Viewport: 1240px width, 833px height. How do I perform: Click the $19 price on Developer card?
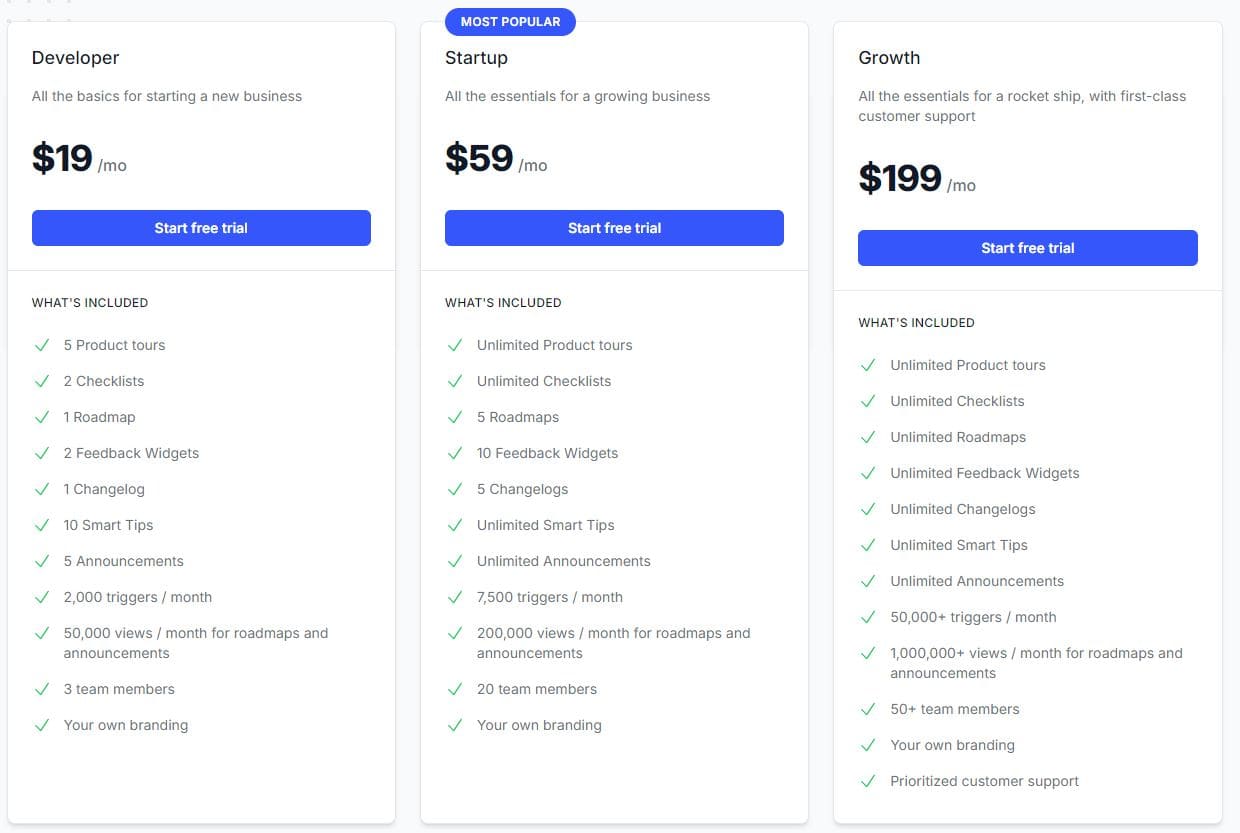(x=62, y=158)
